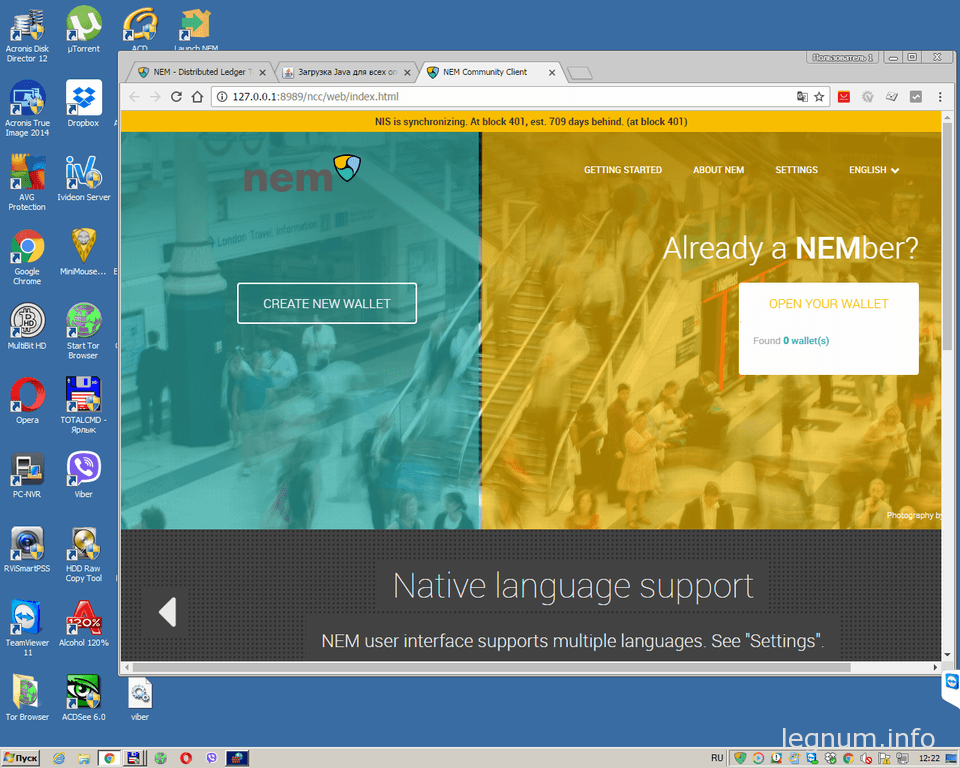Bookmark page with star icon
Viewport: 960px width, 768px height.
tap(819, 97)
